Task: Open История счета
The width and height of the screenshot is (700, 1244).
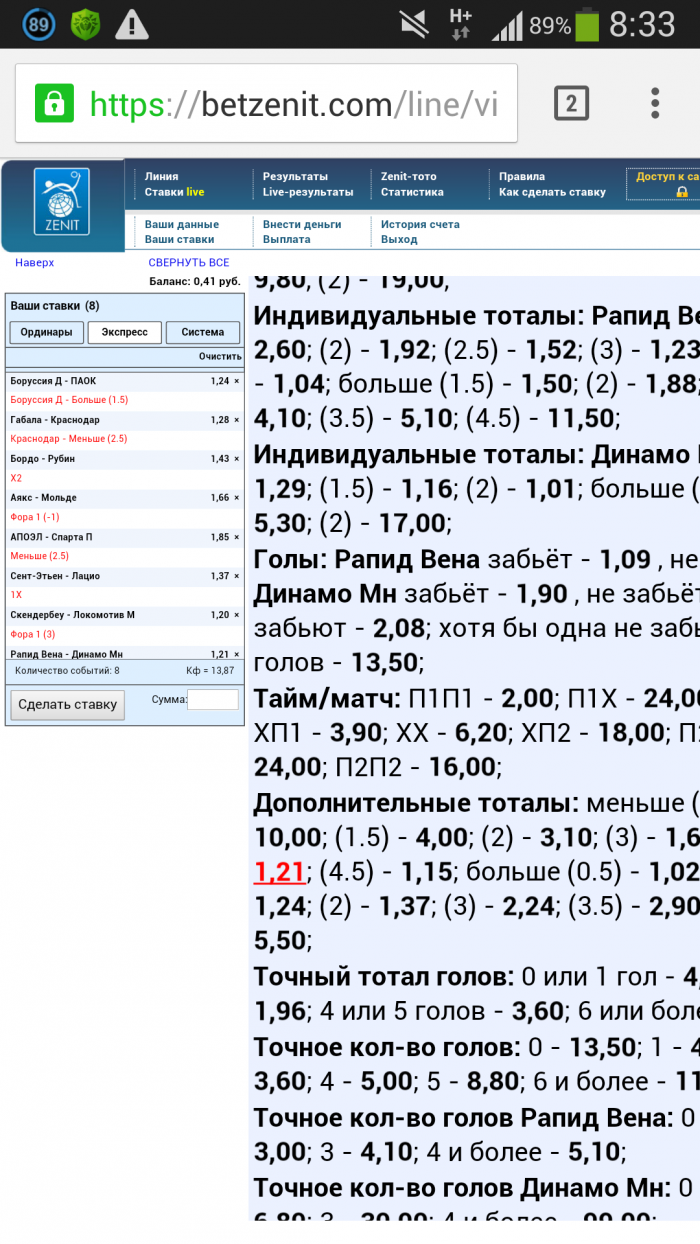Action: [420, 224]
